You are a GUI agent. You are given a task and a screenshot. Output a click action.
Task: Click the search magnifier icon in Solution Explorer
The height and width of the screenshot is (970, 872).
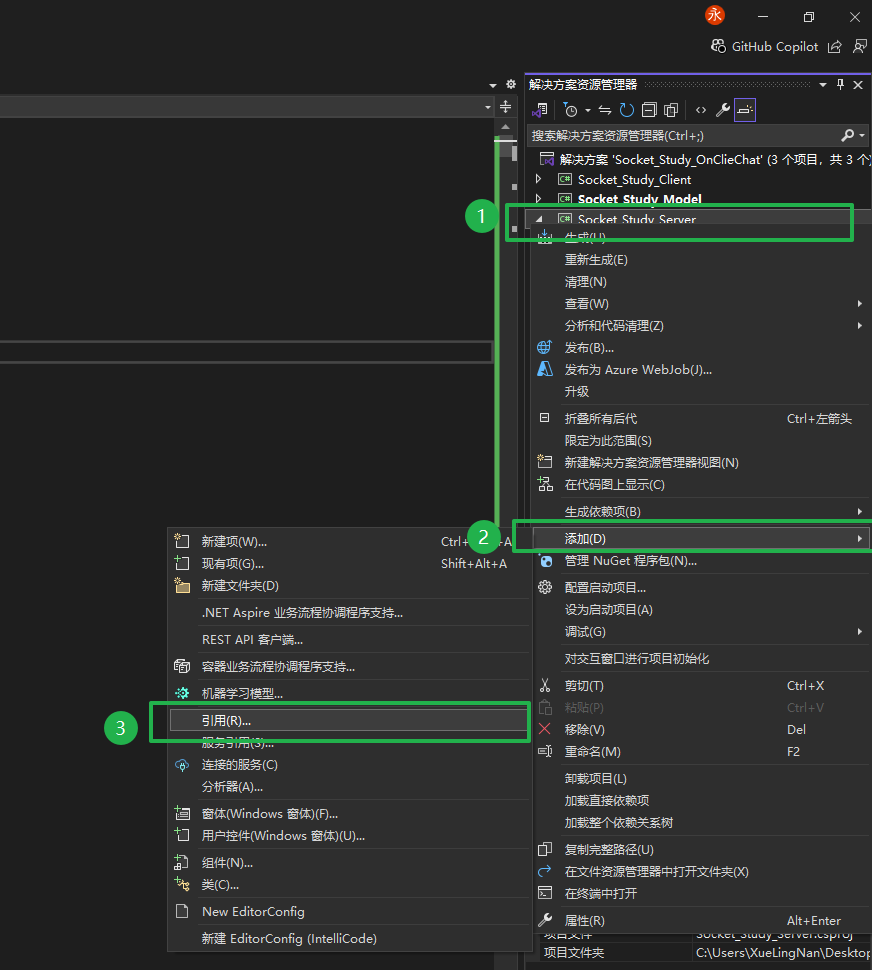(847, 135)
